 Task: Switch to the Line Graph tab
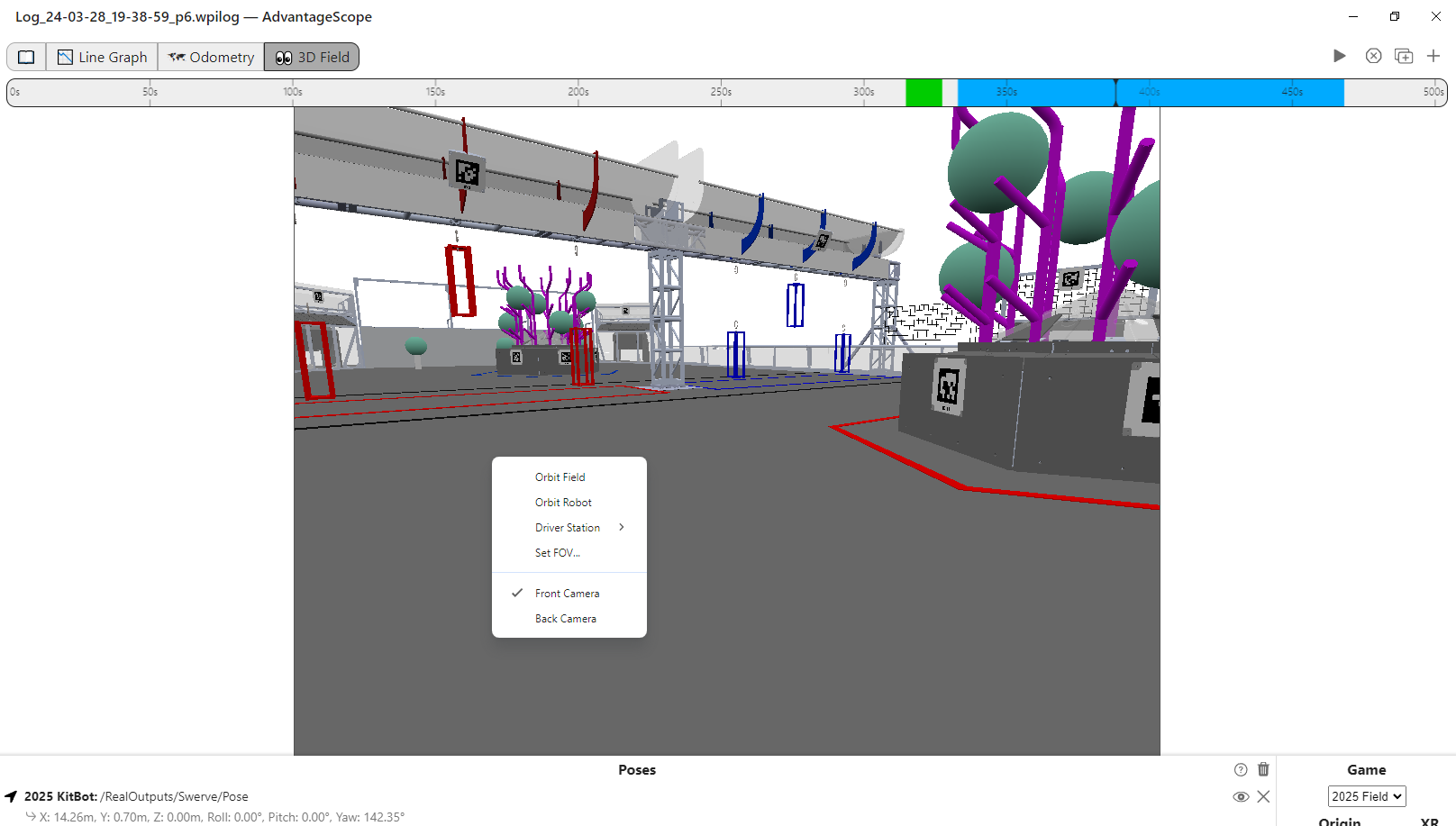[102, 57]
